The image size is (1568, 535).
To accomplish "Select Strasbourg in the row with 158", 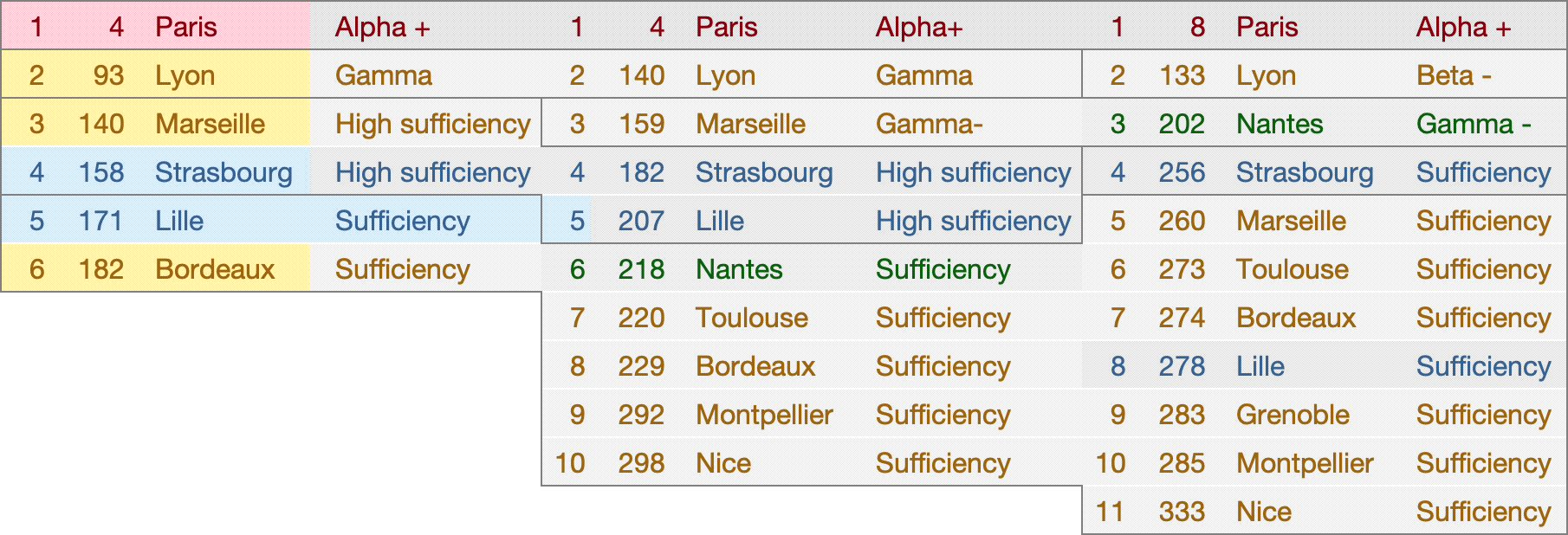I will point(224,172).
